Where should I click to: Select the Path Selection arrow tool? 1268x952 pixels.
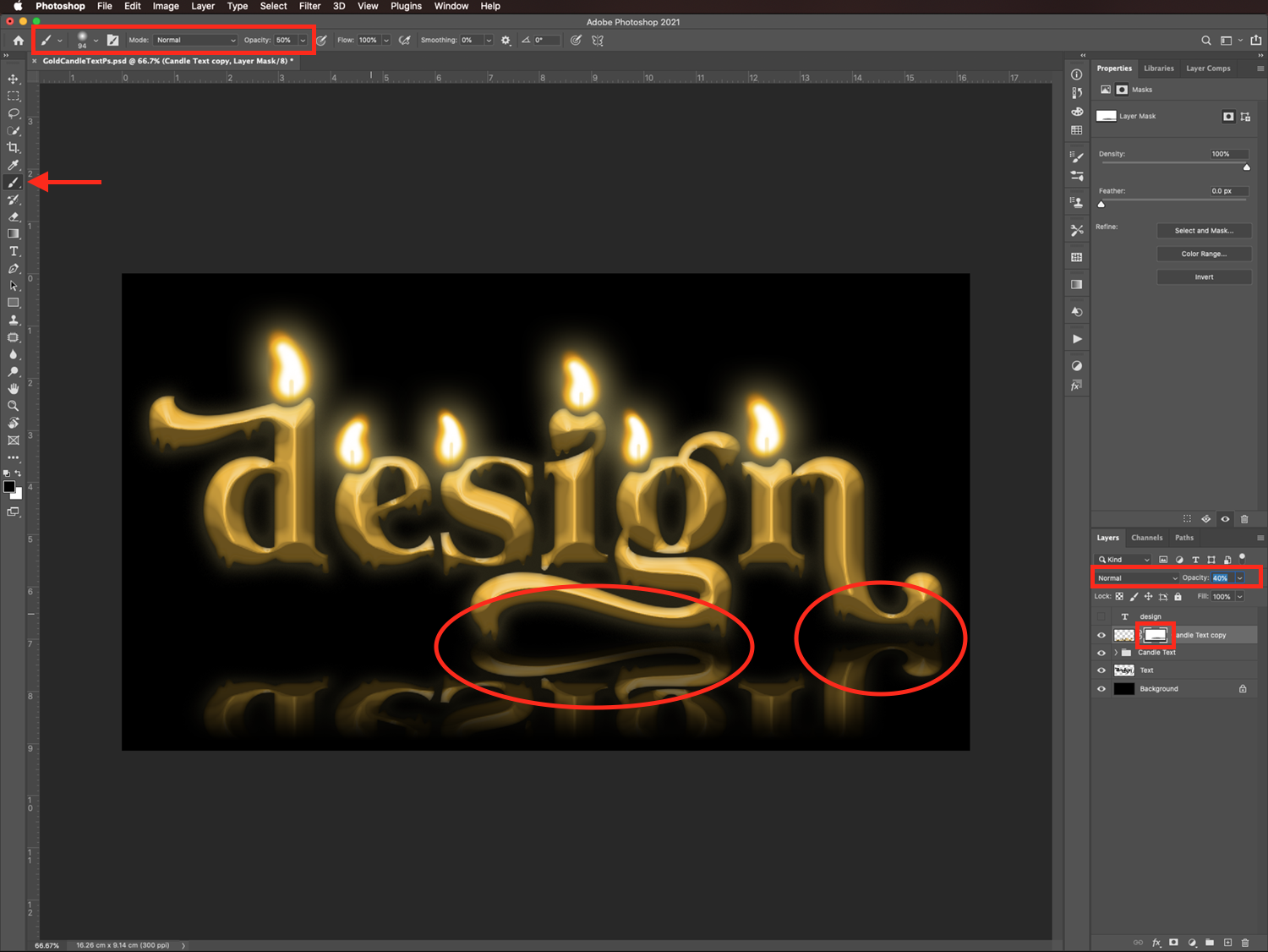pyautogui.click(x=14, y=286)
